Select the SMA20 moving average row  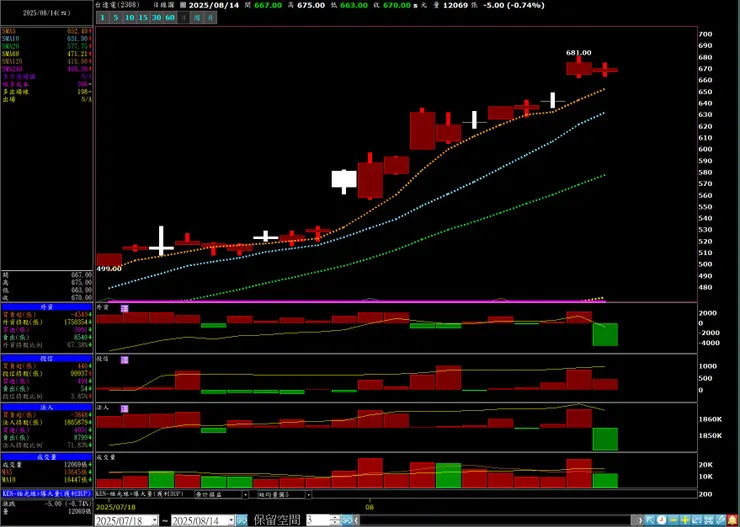click(47, 46)
